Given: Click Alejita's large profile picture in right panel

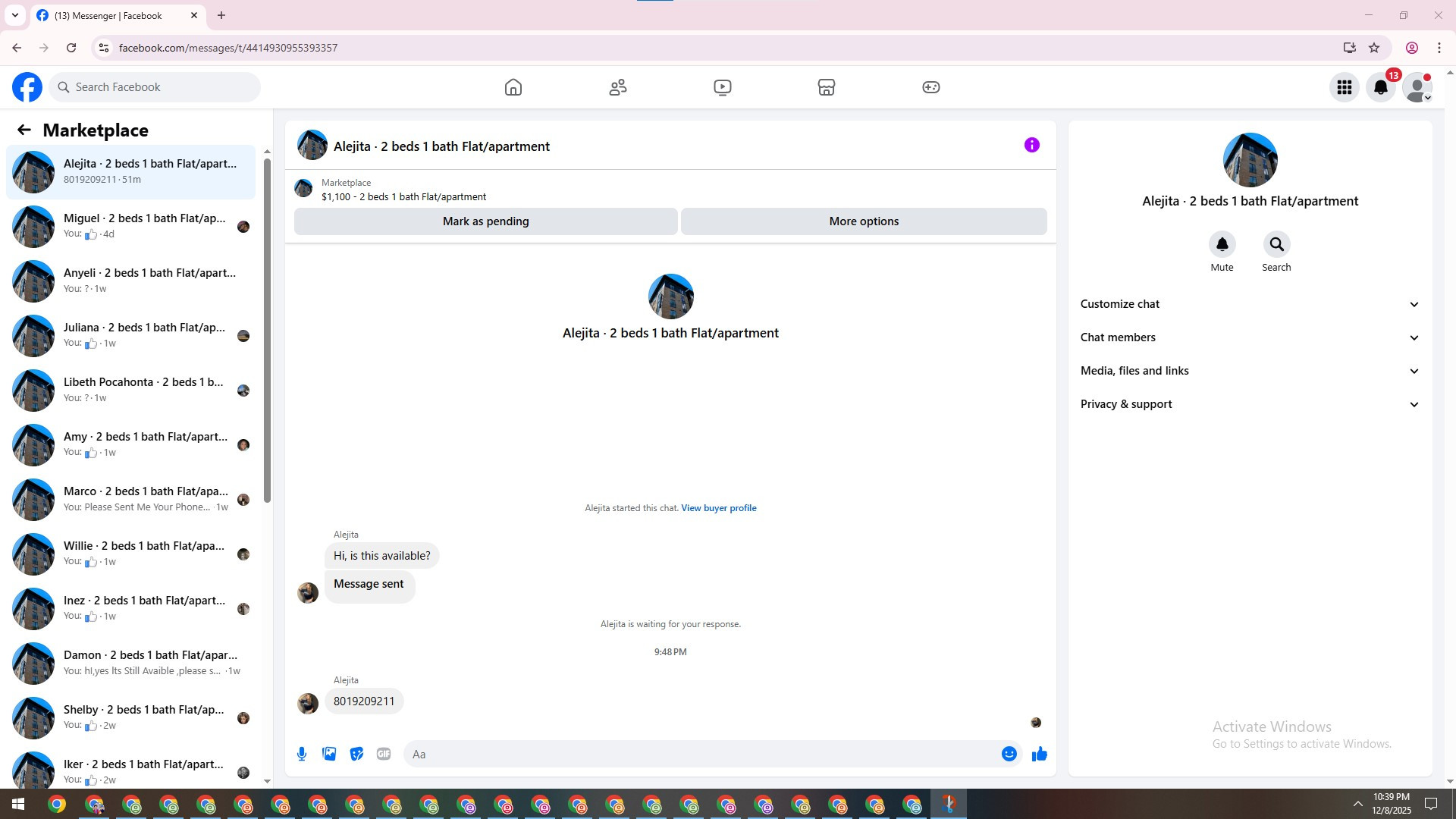Looking at the screenshot, I should [1250, 160].
